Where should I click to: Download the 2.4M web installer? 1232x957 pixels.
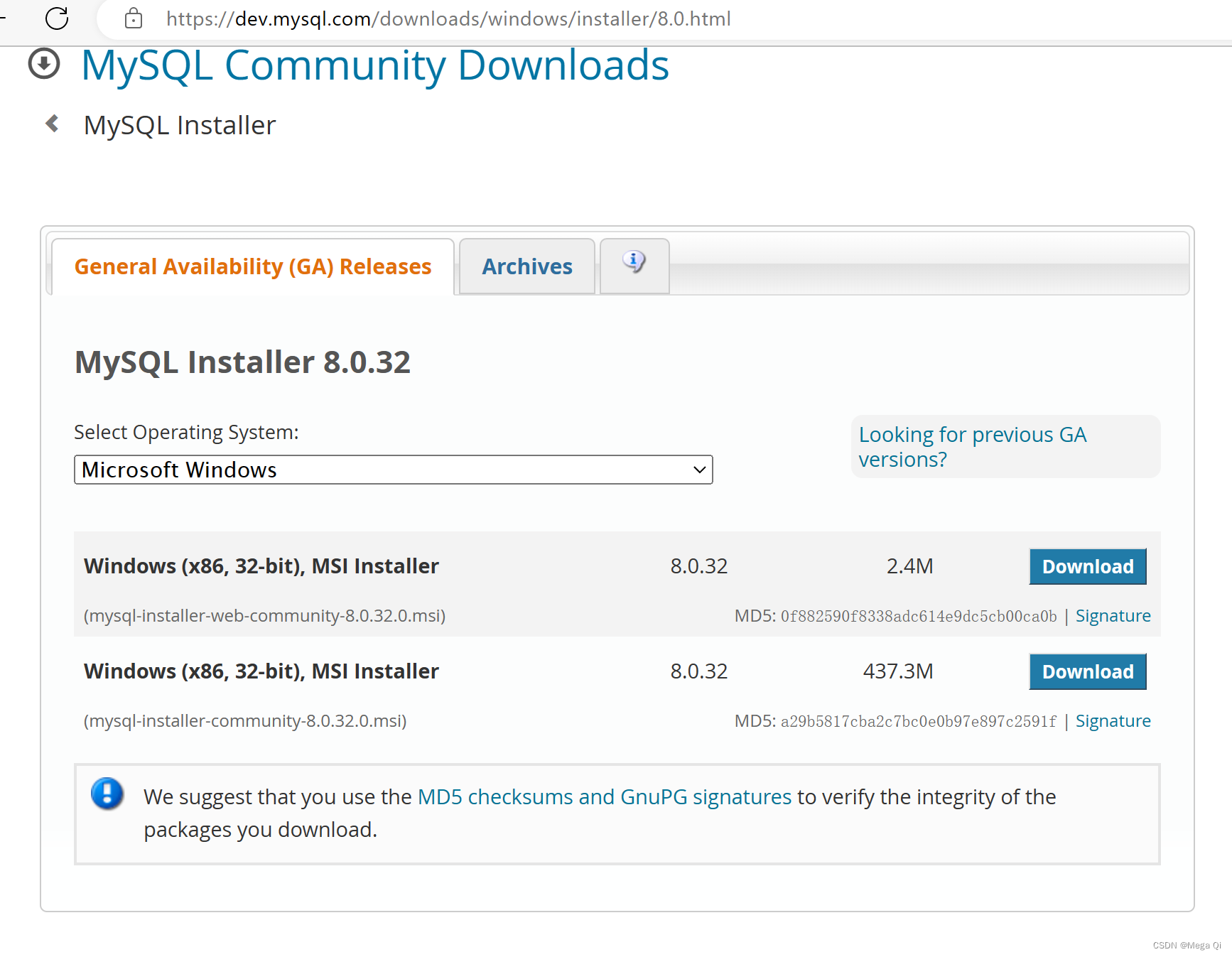point(1088,566)
